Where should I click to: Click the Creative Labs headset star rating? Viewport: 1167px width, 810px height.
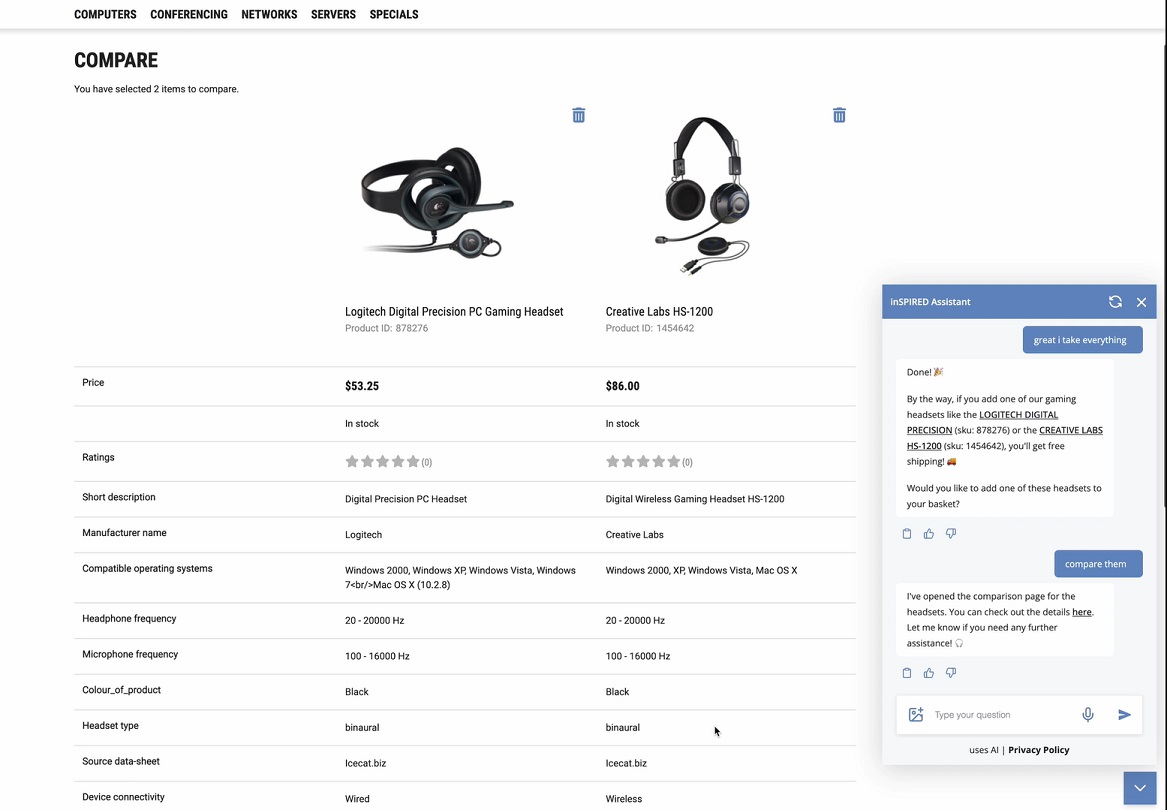(x=642, y=462)
